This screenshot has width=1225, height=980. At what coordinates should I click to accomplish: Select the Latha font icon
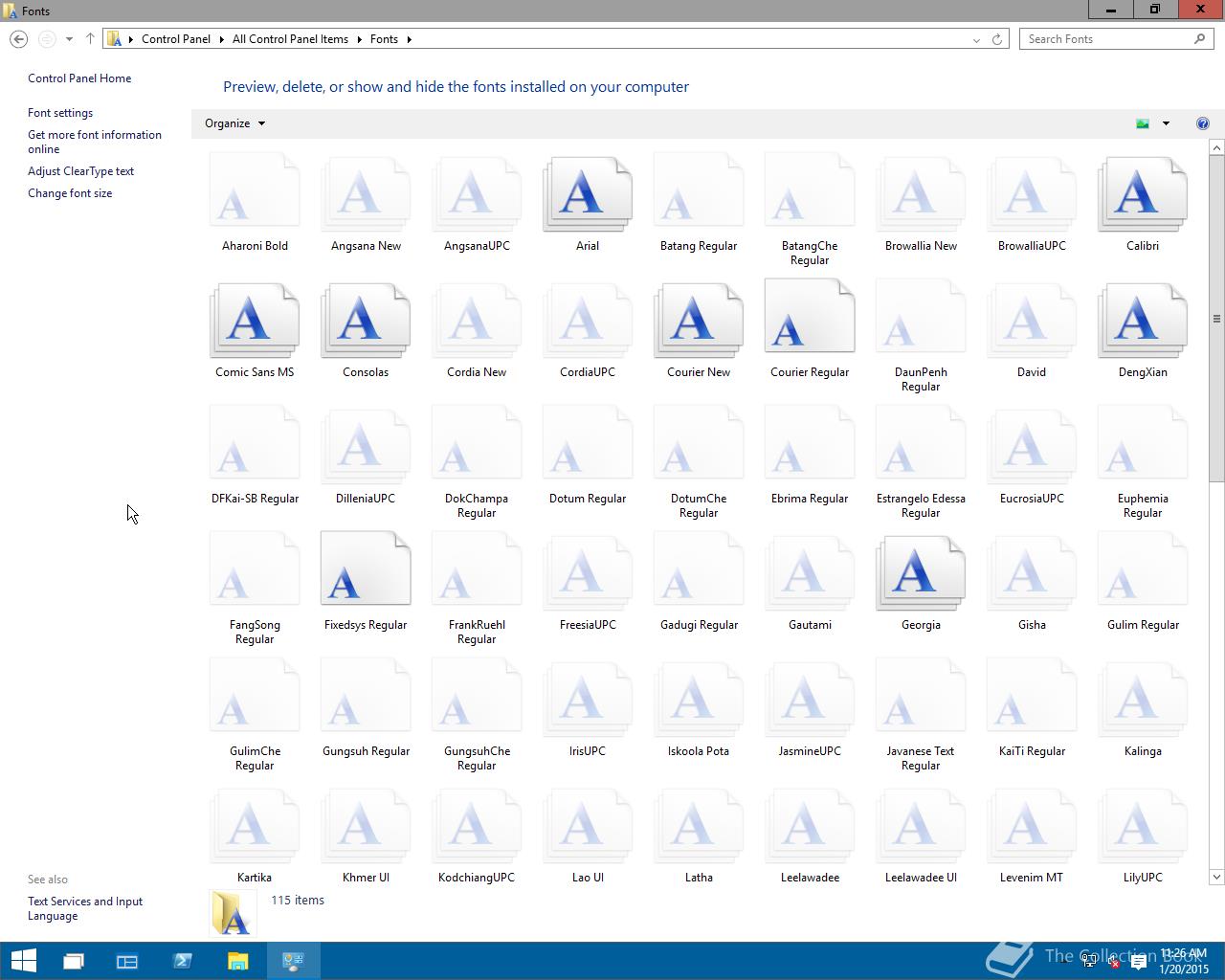699,826
